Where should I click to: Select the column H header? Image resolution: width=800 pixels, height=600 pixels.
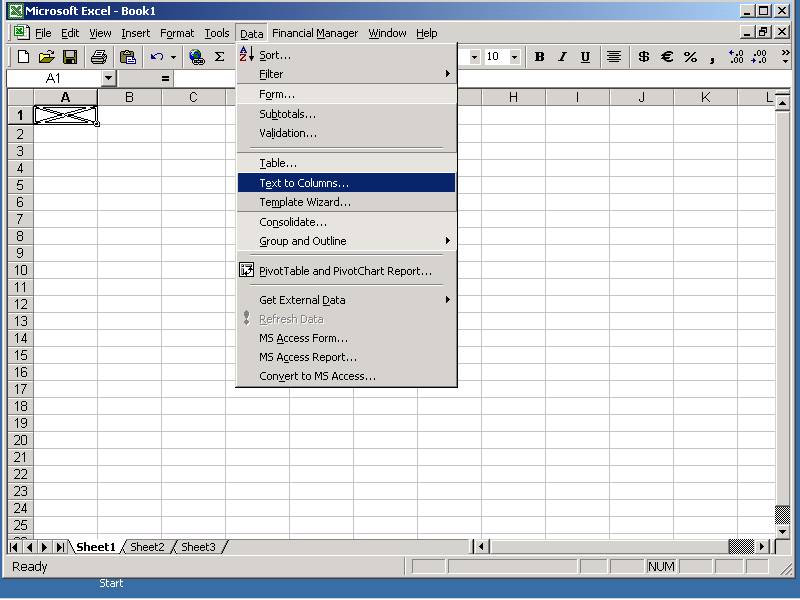513,97
